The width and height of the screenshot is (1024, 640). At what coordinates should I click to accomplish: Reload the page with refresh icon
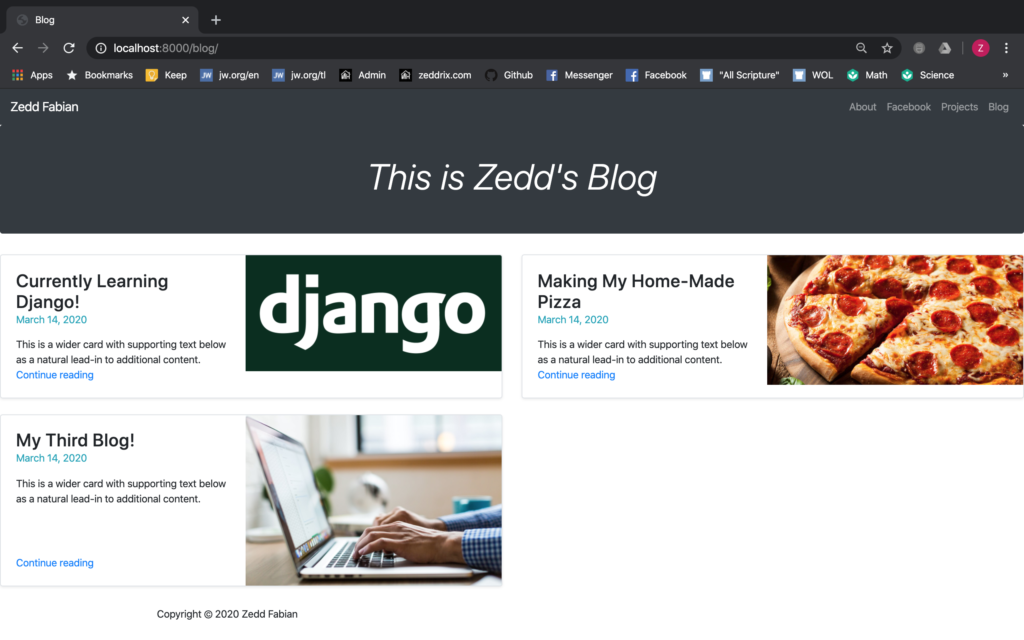(69, 48)
